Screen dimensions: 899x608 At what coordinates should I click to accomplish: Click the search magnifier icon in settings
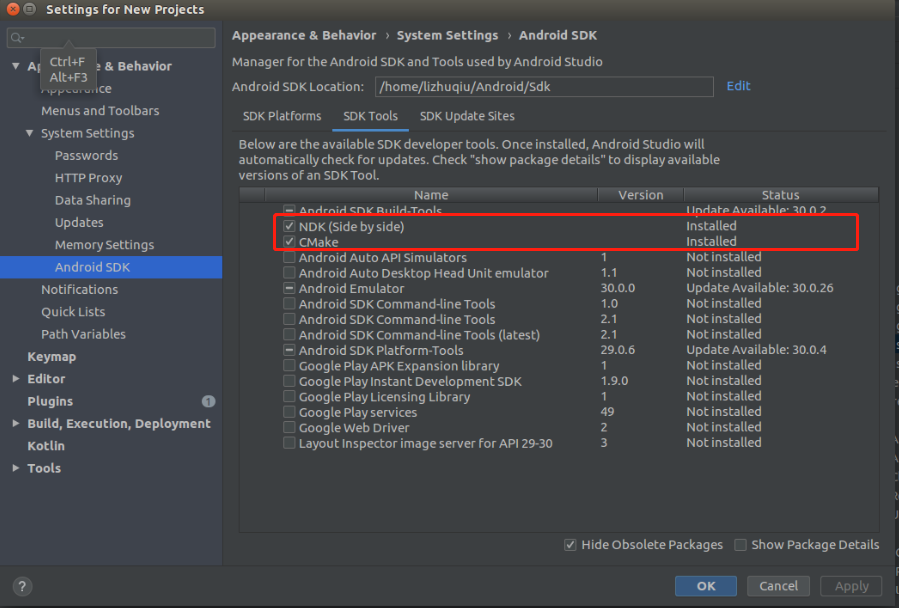16,38
